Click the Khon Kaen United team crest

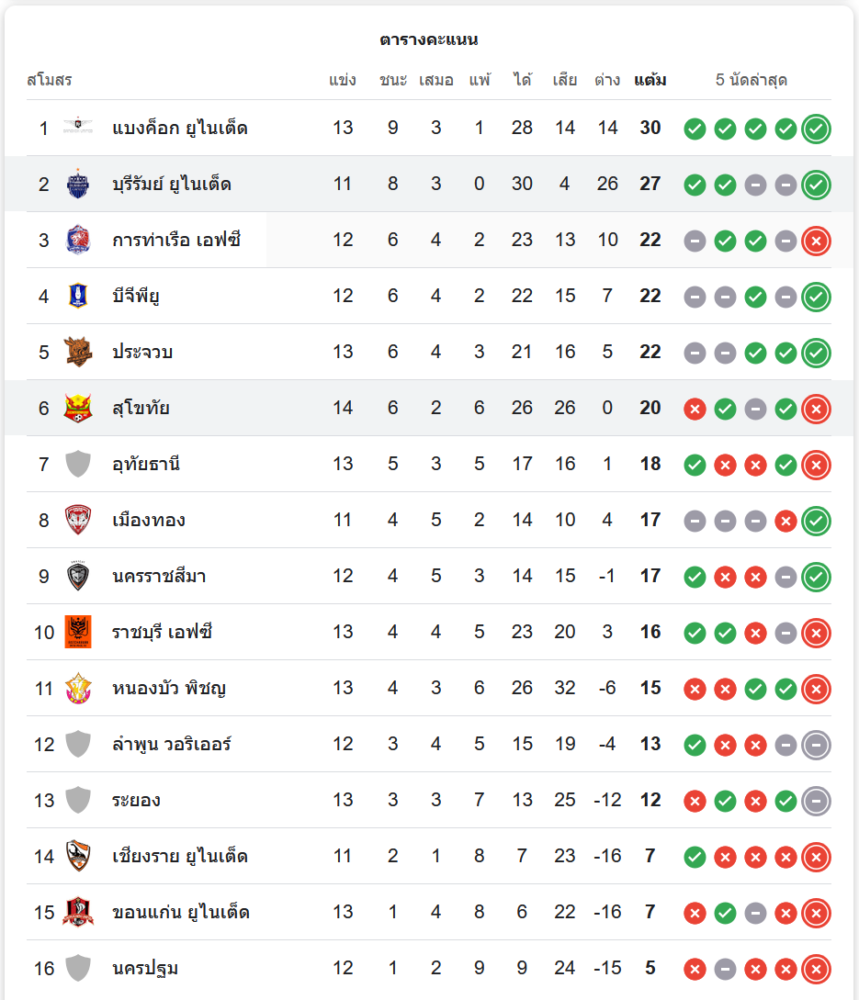[78, 912]
